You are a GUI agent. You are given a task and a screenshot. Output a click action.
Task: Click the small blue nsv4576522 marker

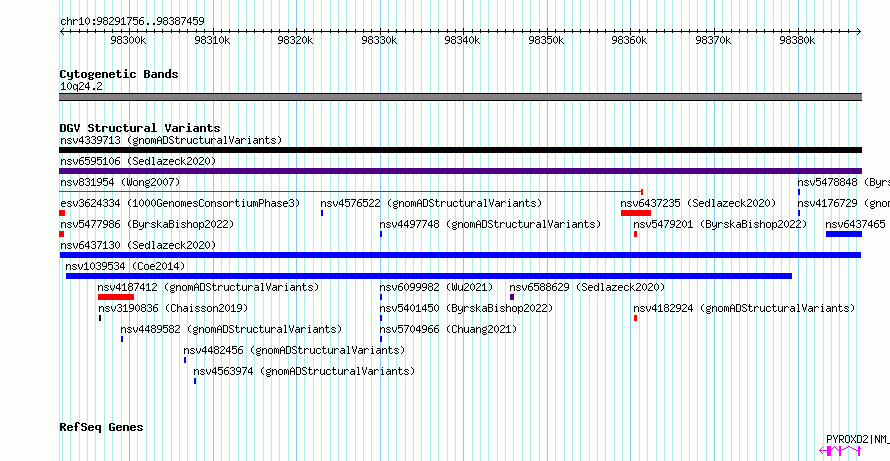[x=322, y=213]
